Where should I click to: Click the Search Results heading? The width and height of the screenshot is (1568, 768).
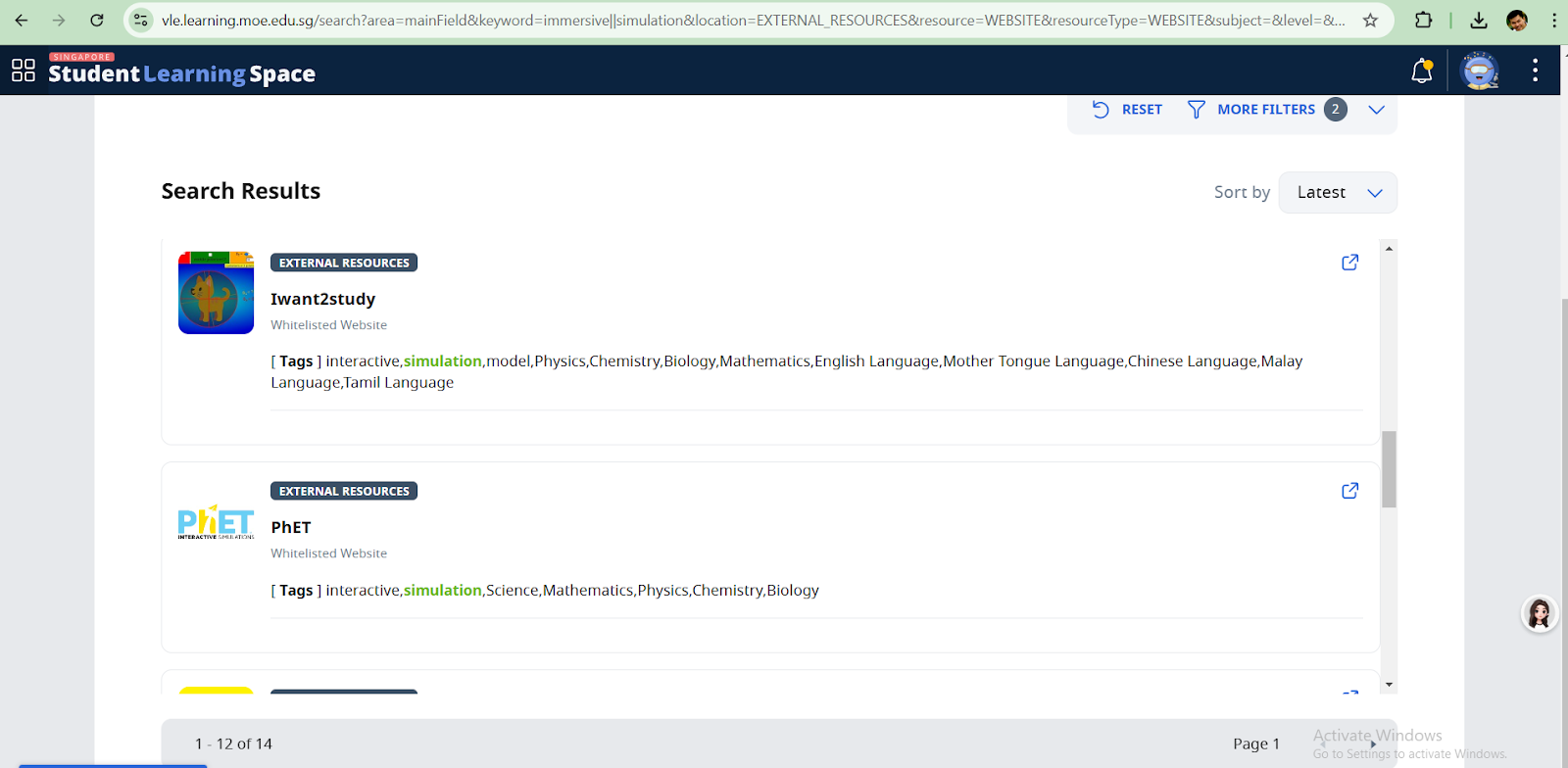tap(241, 191)
